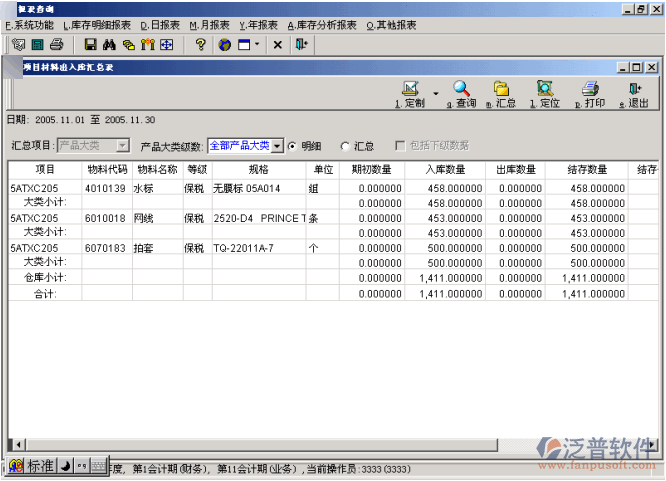The image size is (666, 481).
Task: Open the 系统功能 menu
Action: coord(30,25)
